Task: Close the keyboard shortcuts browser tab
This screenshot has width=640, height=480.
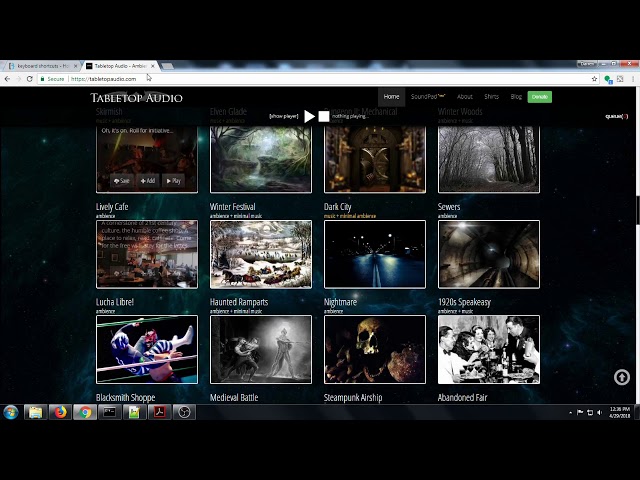Action: point(76,66)
